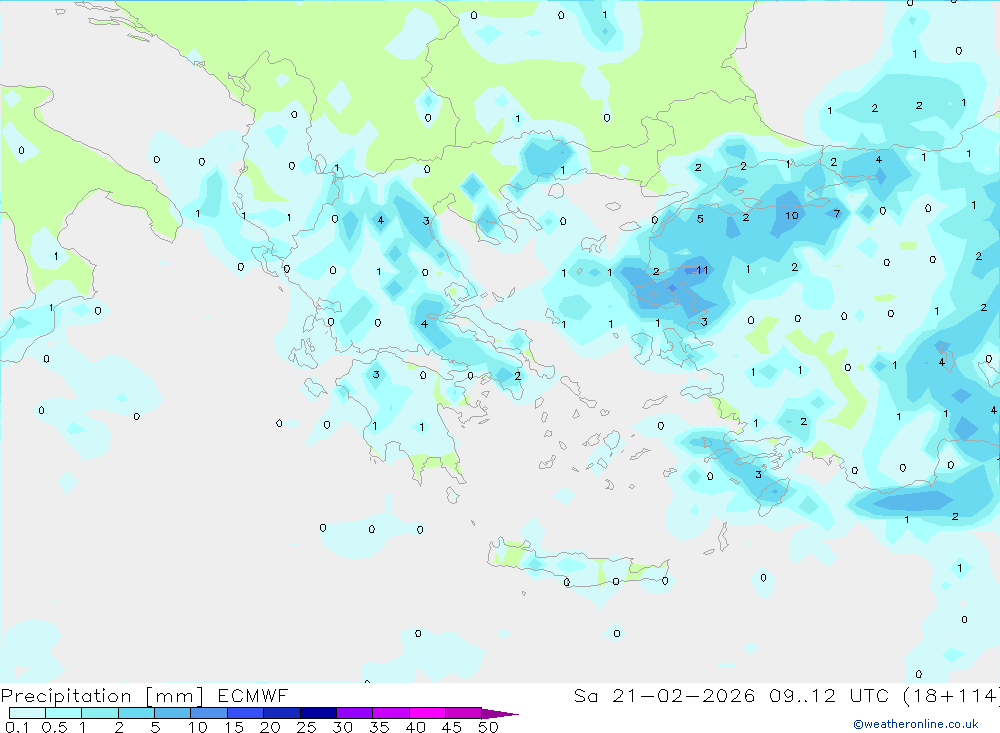Select the 25–30 mm legend color swatch
Image resolution: width=1000 pixels, height=733 pixels.
click(318, 713)
